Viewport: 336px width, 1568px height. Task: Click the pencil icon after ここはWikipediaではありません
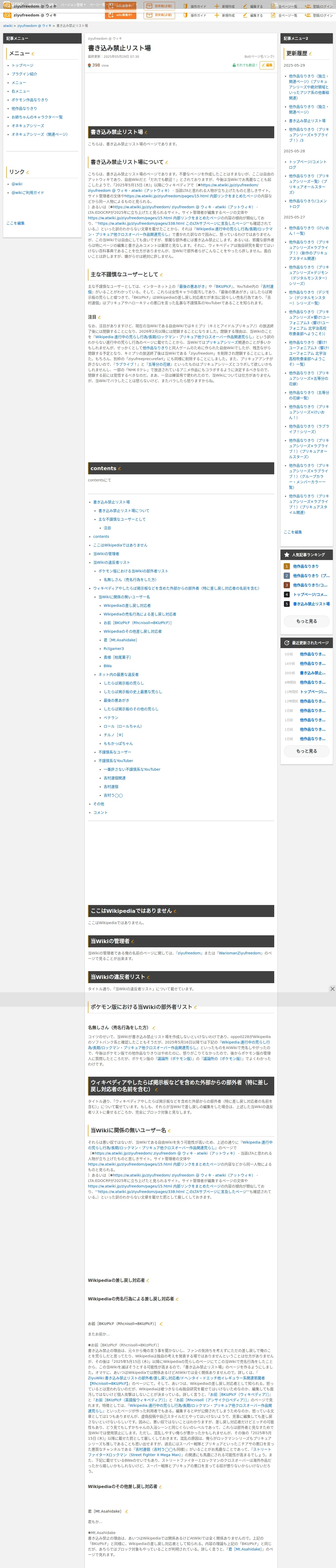tap(175, 911)
